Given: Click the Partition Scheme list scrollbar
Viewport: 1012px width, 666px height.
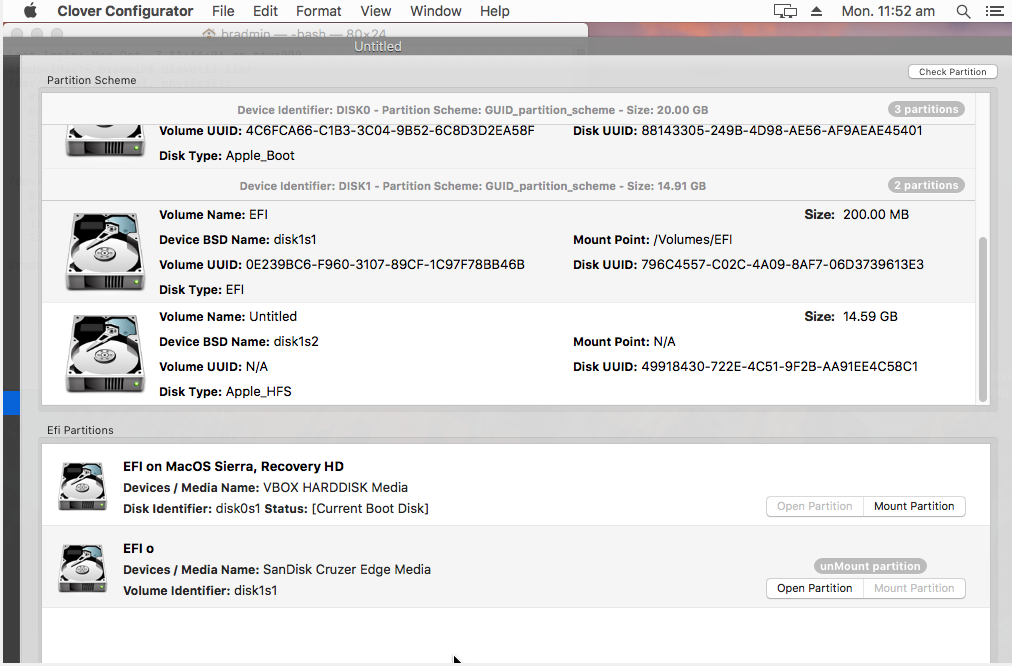Looking at the screenshot, I should [983, 319].
